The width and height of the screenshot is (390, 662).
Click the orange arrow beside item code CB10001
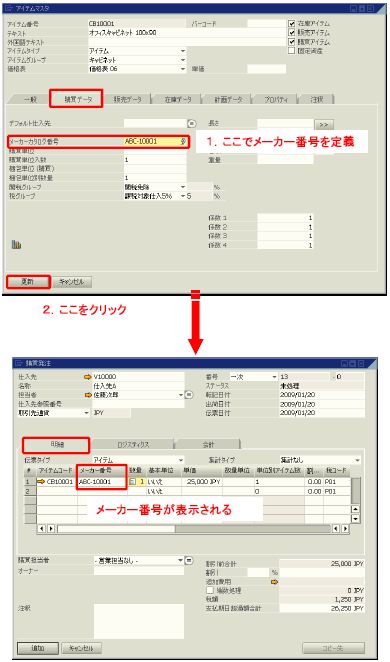[41, 481]
